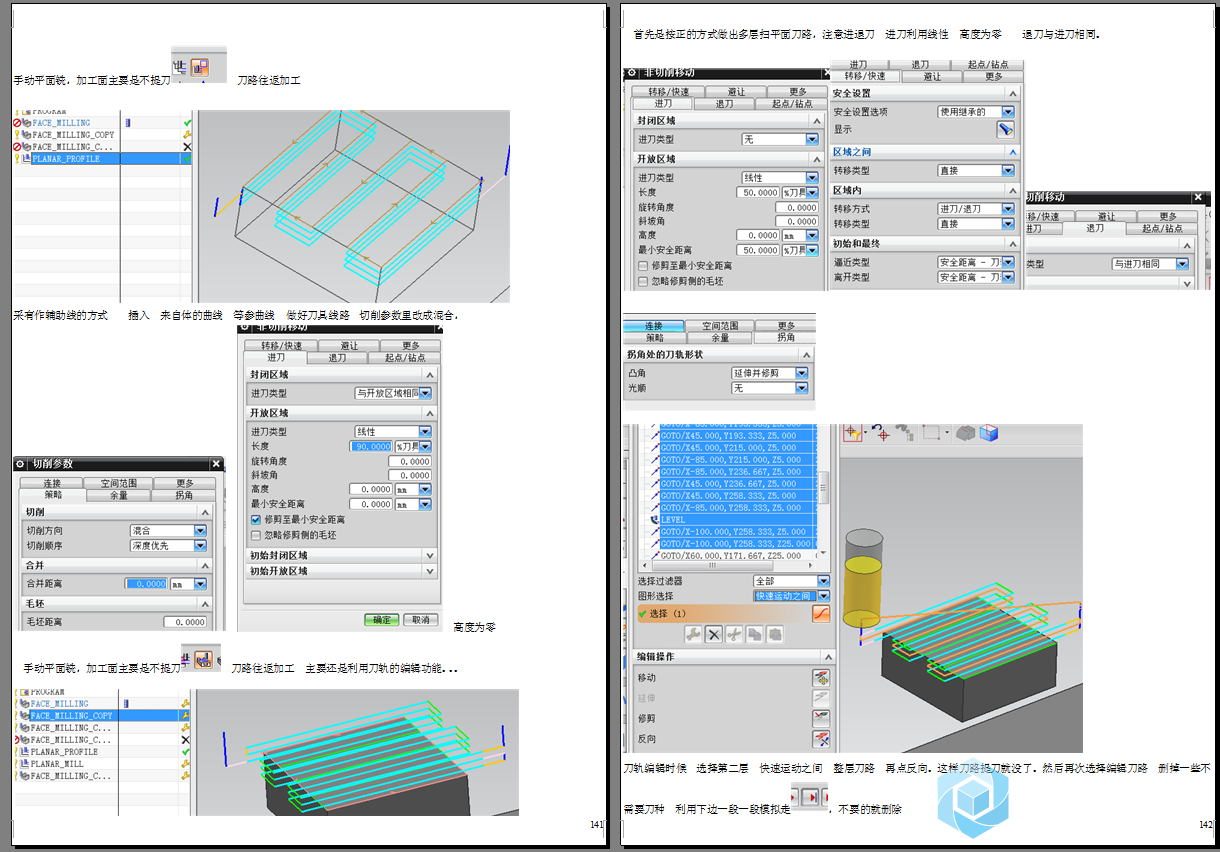Screen dimensions: 1220x852
Task: Click the copy icon next to the scissors
Action: click(x=753, y=634)
